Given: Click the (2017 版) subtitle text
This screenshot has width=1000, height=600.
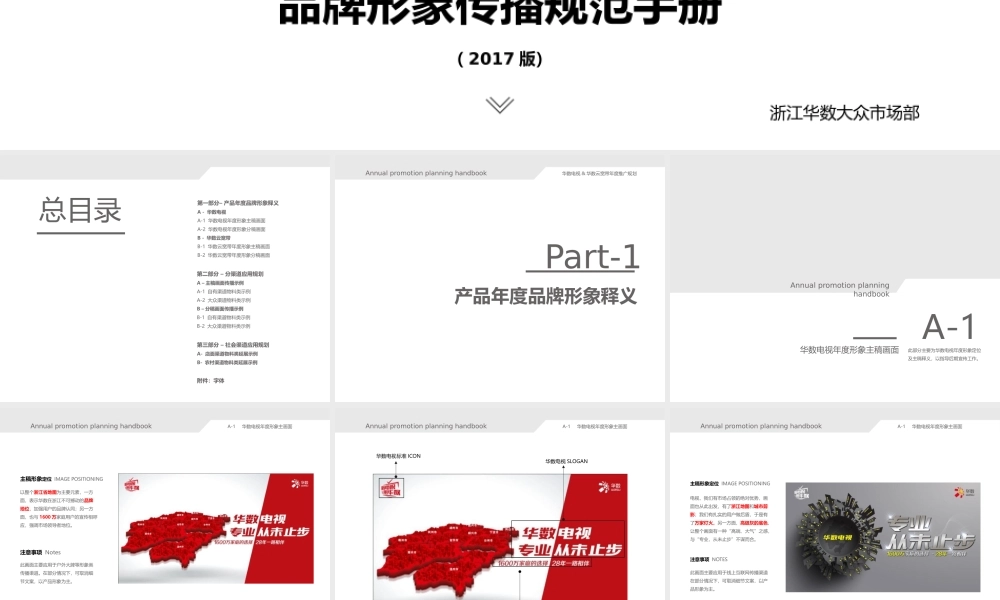Looking at the screenshot, I should tap(500, 59).
